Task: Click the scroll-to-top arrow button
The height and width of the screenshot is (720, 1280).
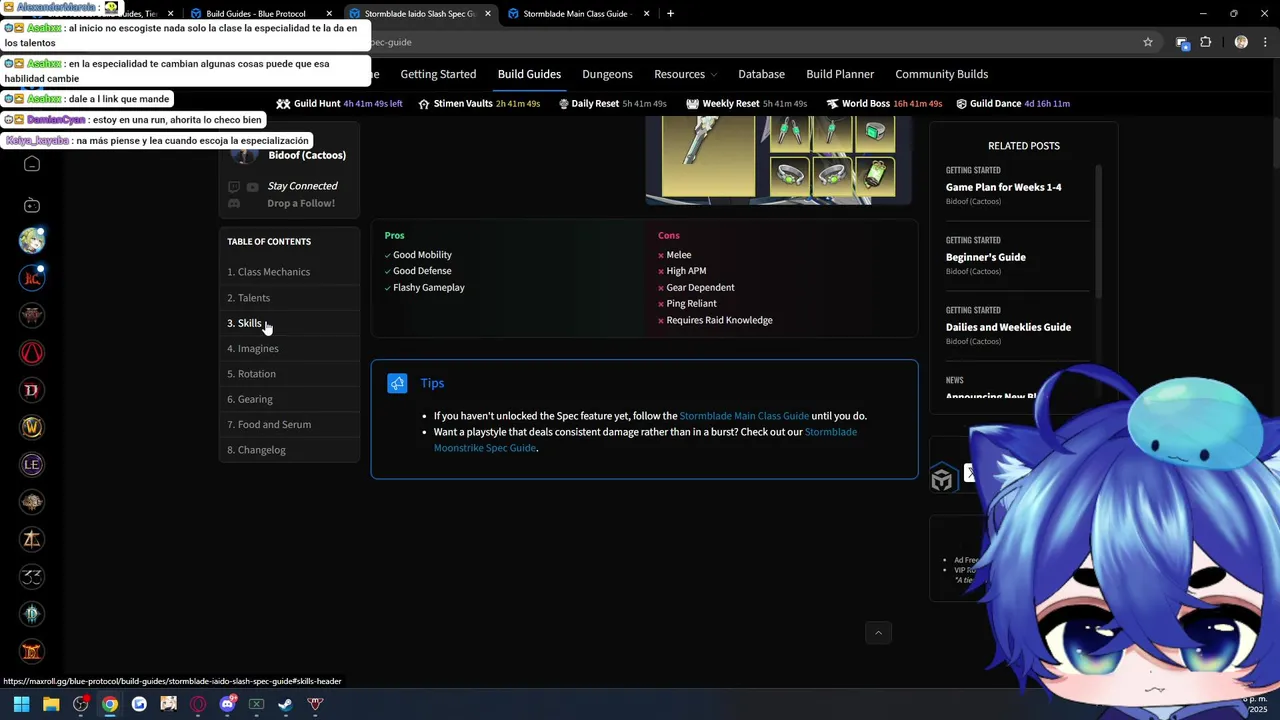Action: (878, 632)
